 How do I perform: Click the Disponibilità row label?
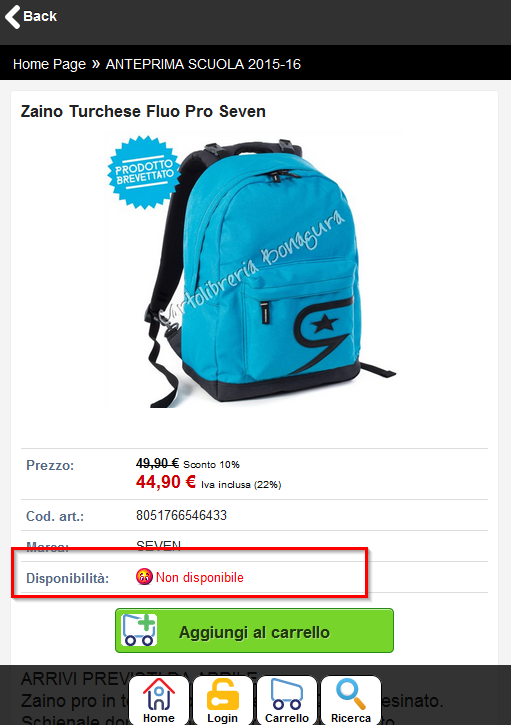(x=68, y=578)
